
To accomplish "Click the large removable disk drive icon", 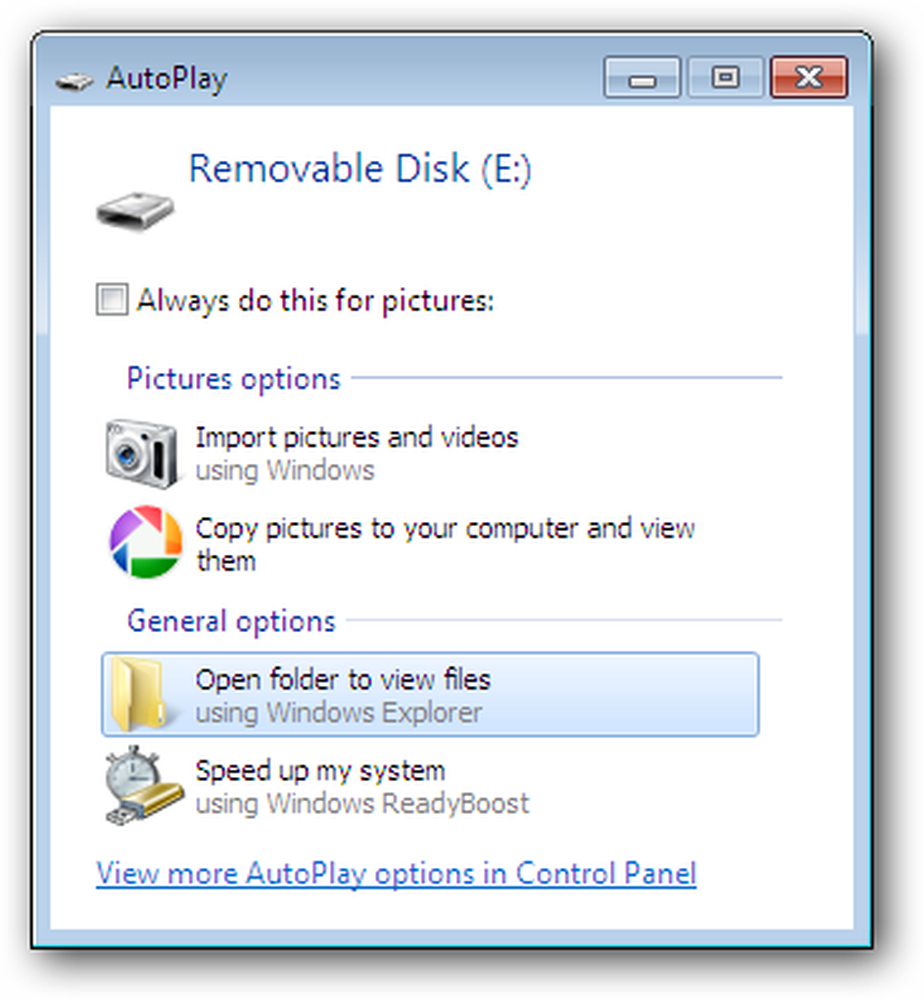I will click(x=135, y=210).
